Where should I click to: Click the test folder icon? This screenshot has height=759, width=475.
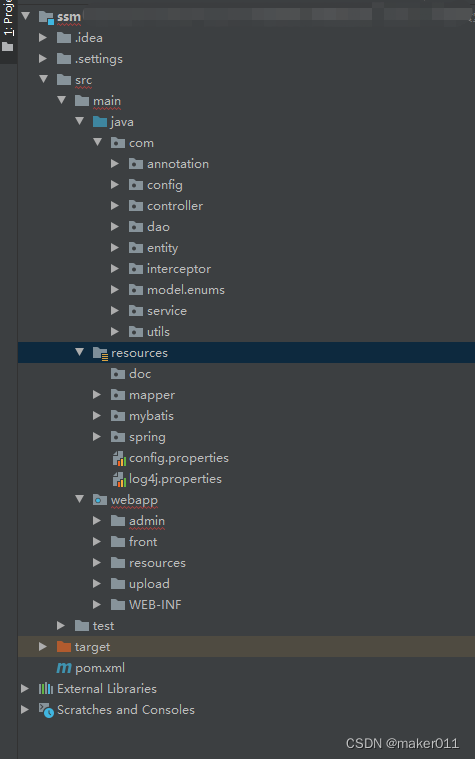pos(82,625)
